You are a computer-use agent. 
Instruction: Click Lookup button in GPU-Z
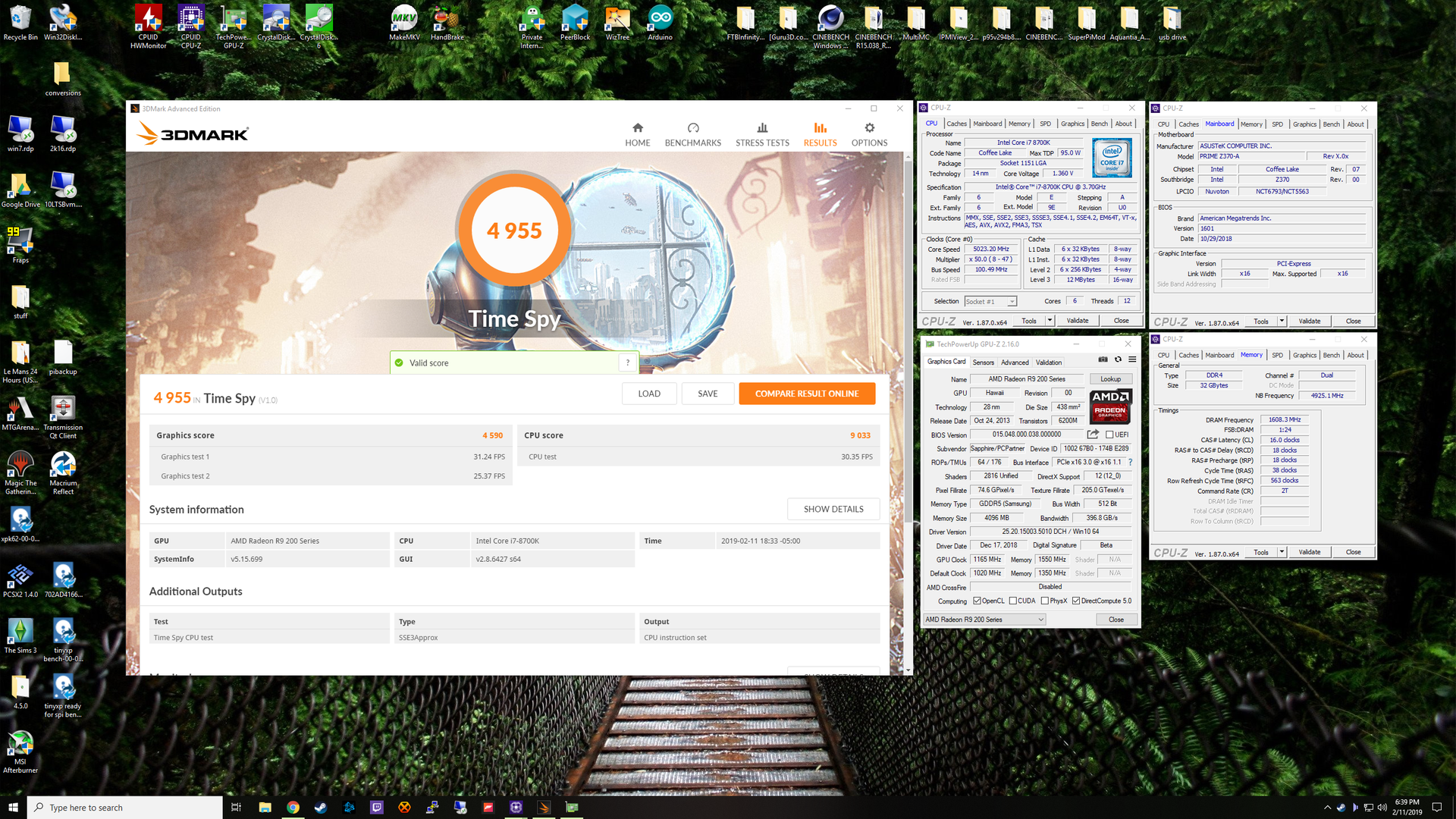[x=1110, y=379]
